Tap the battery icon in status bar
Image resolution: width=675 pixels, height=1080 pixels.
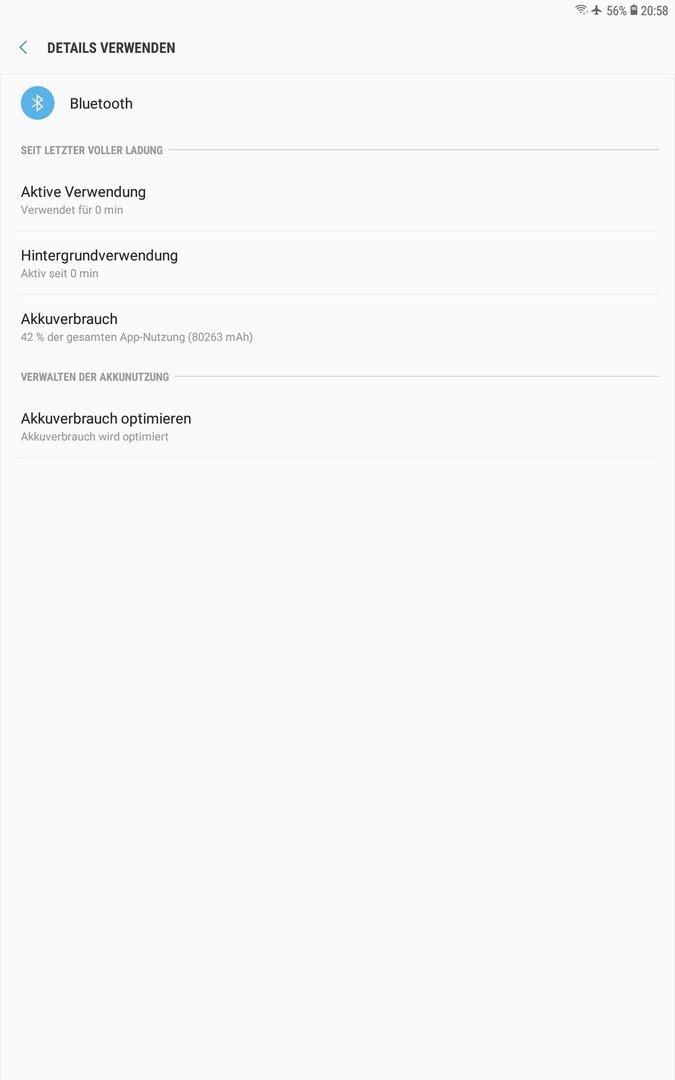coord(634,10)
